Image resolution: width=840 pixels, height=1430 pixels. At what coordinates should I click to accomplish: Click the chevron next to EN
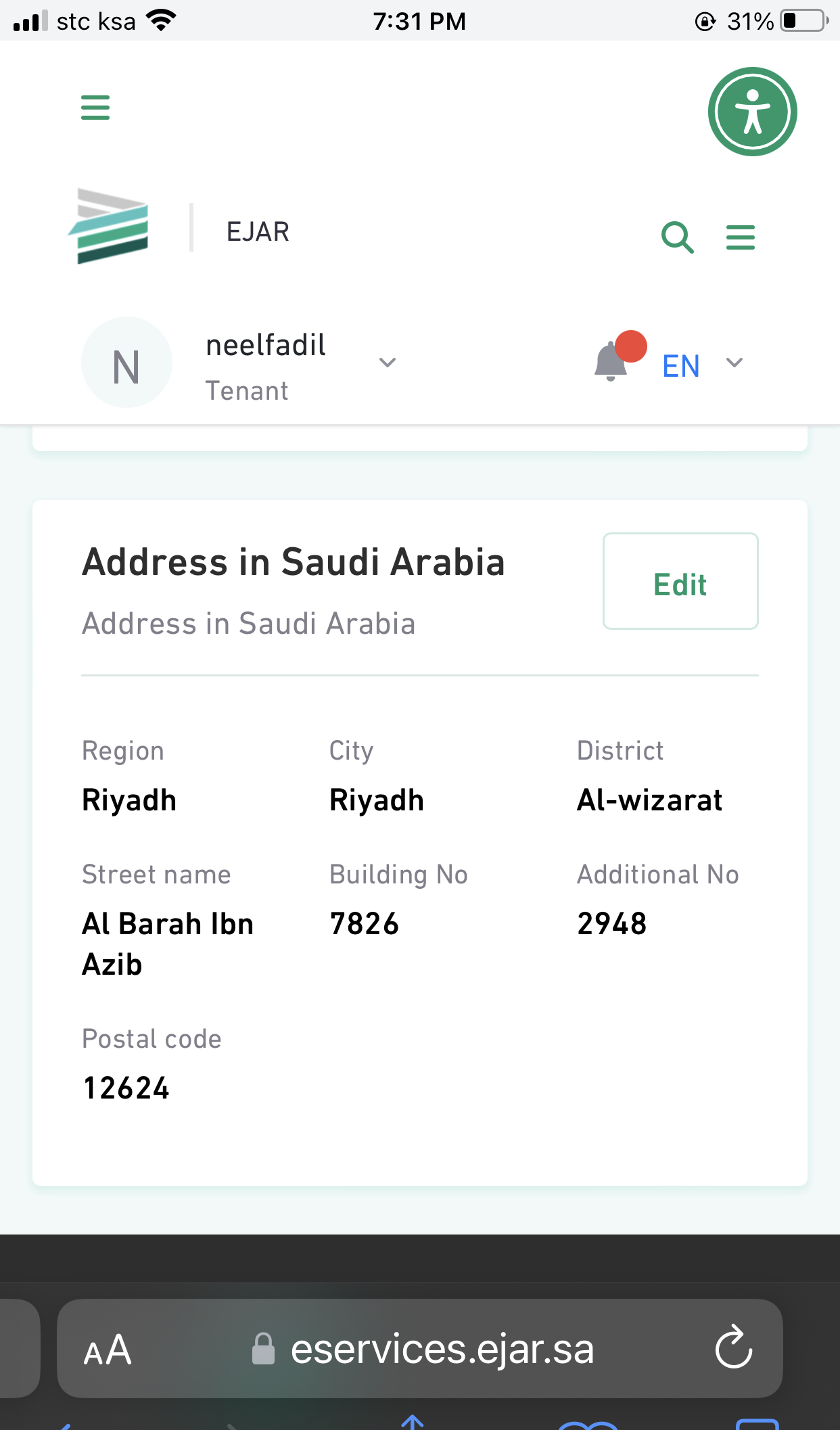pyautogui.click(x=734, y=363)
